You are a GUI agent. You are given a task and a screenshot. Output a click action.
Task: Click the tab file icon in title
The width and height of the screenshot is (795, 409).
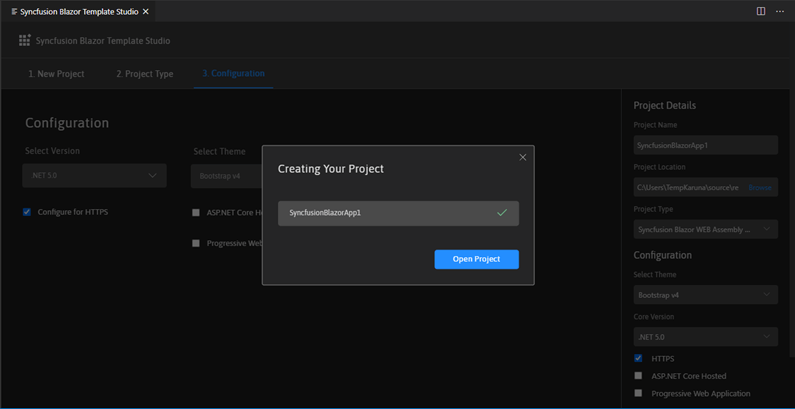point(13,12)
